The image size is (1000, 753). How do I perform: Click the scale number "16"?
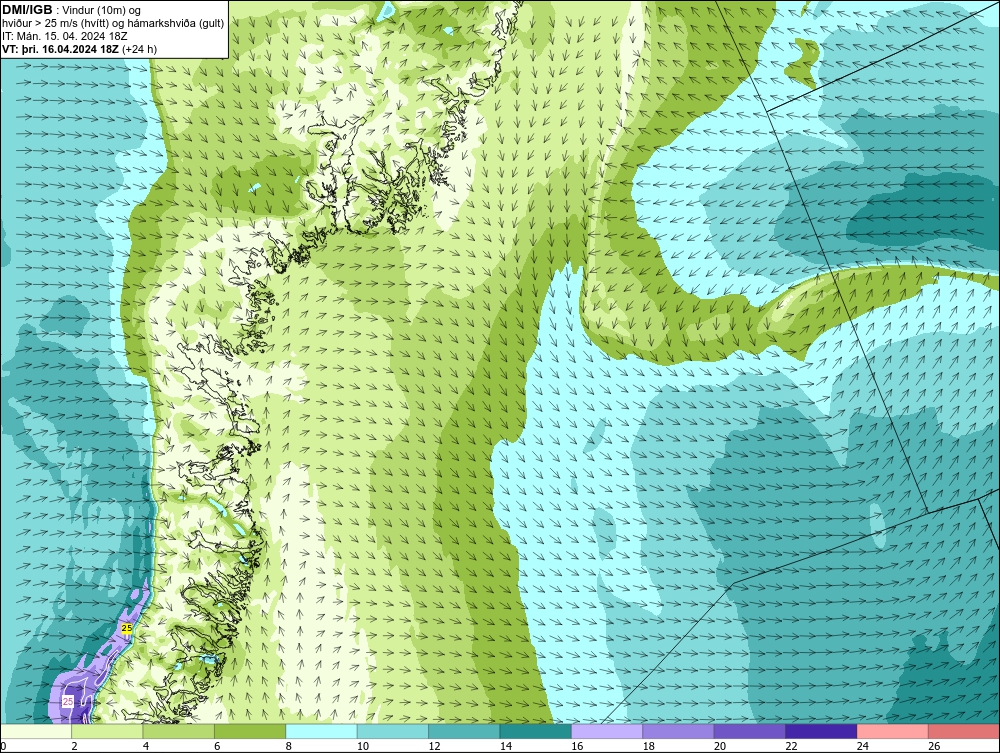click(x=577, y=747)
